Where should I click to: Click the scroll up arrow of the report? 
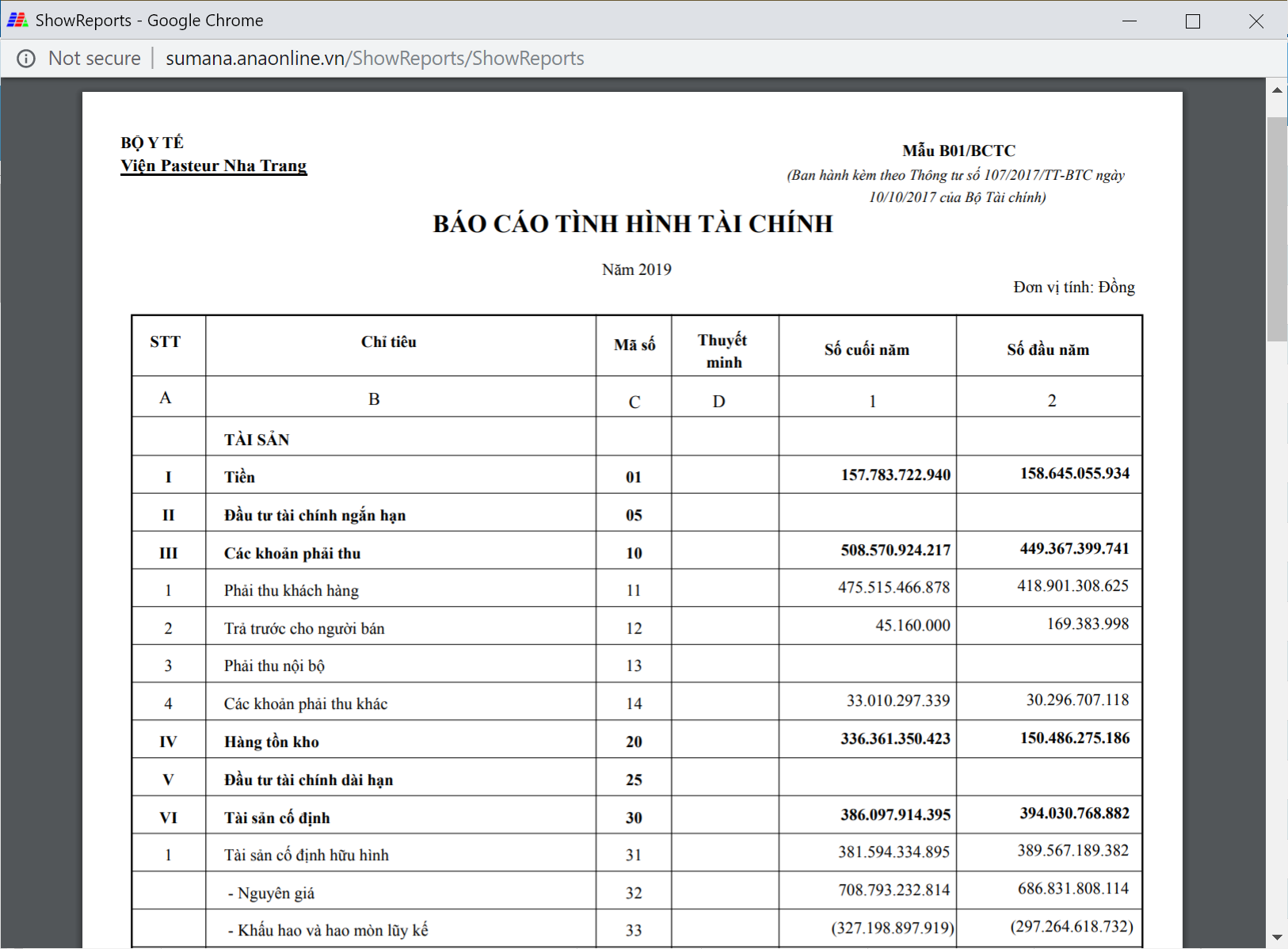point(1277,90)
